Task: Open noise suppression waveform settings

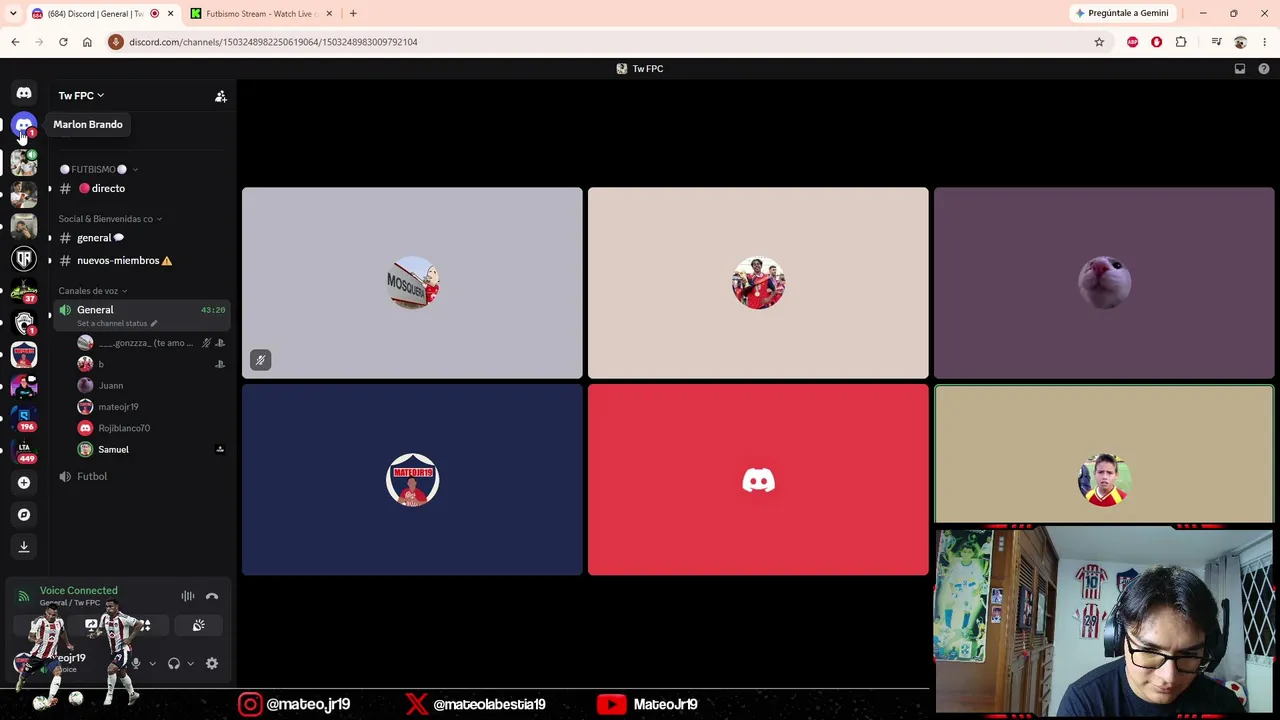Action: pos(188,596)
